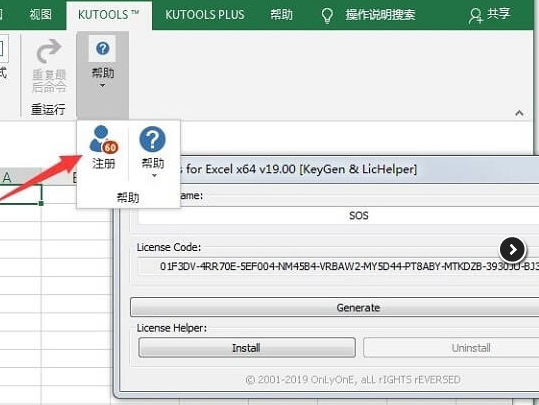Collapse the ribbon with the caret
Image resolution: width=539 pixels, height=405 pixels.
519,113
